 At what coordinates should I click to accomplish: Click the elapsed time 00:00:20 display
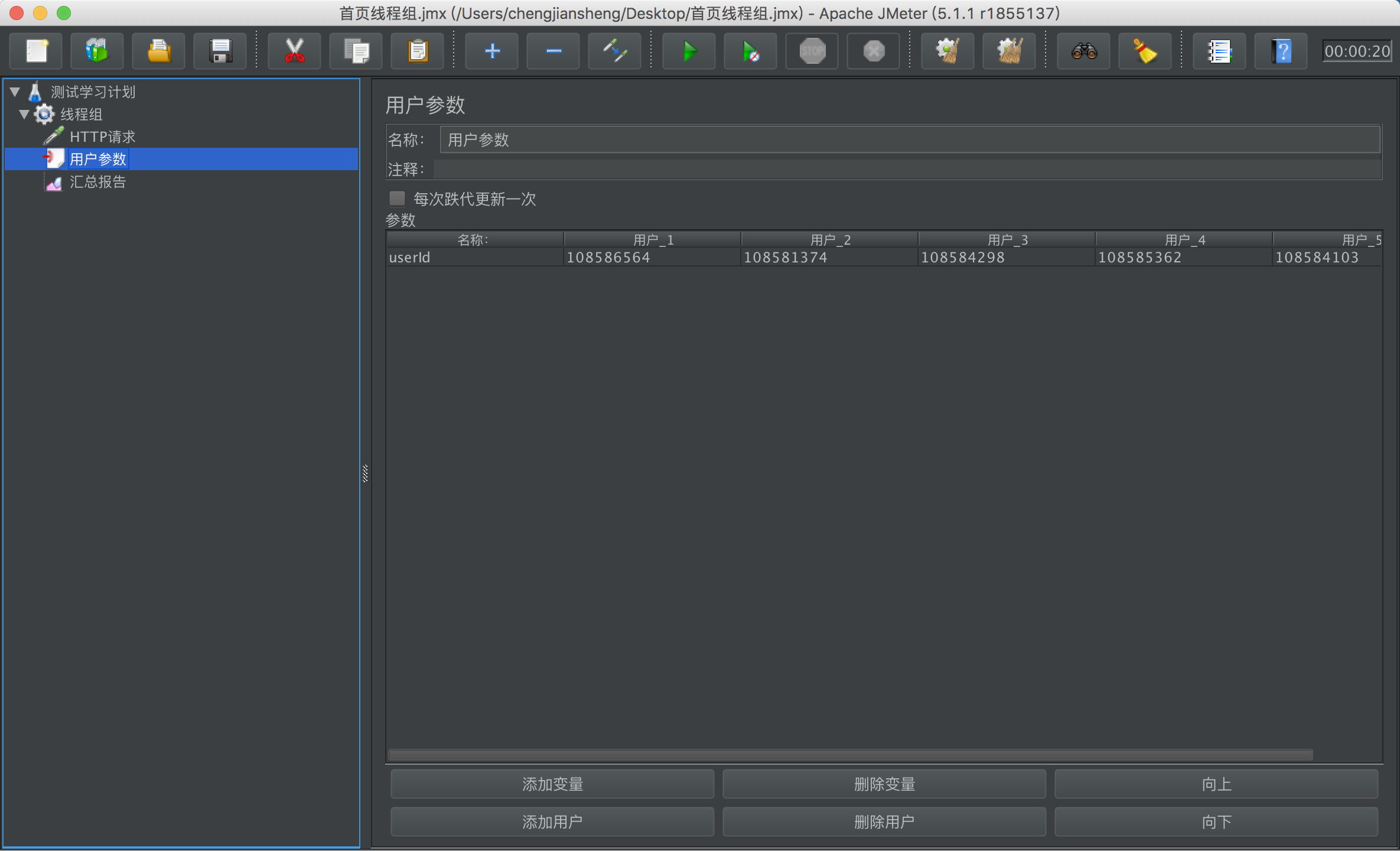point(1357,51)
